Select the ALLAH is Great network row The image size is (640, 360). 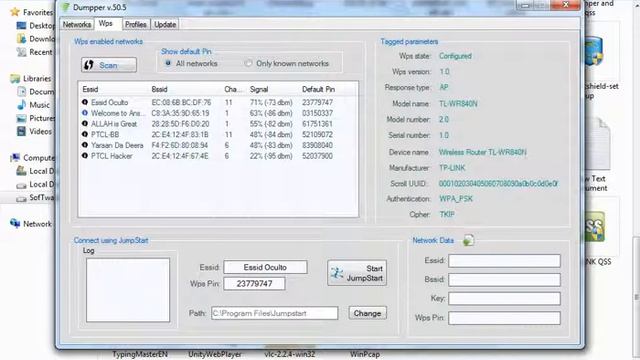click(x=218, y=124)
